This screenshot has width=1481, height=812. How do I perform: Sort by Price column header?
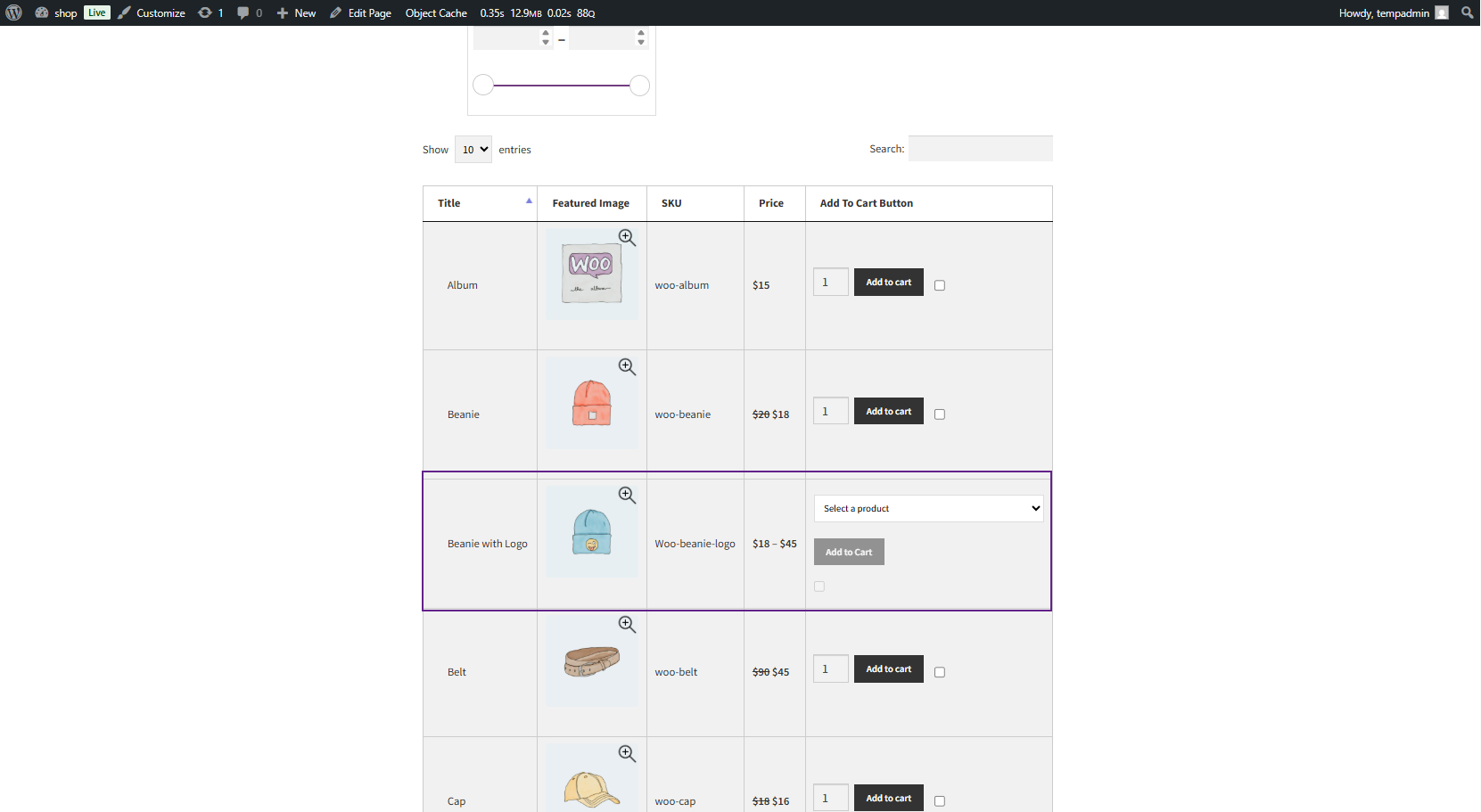tap(775, 203)
